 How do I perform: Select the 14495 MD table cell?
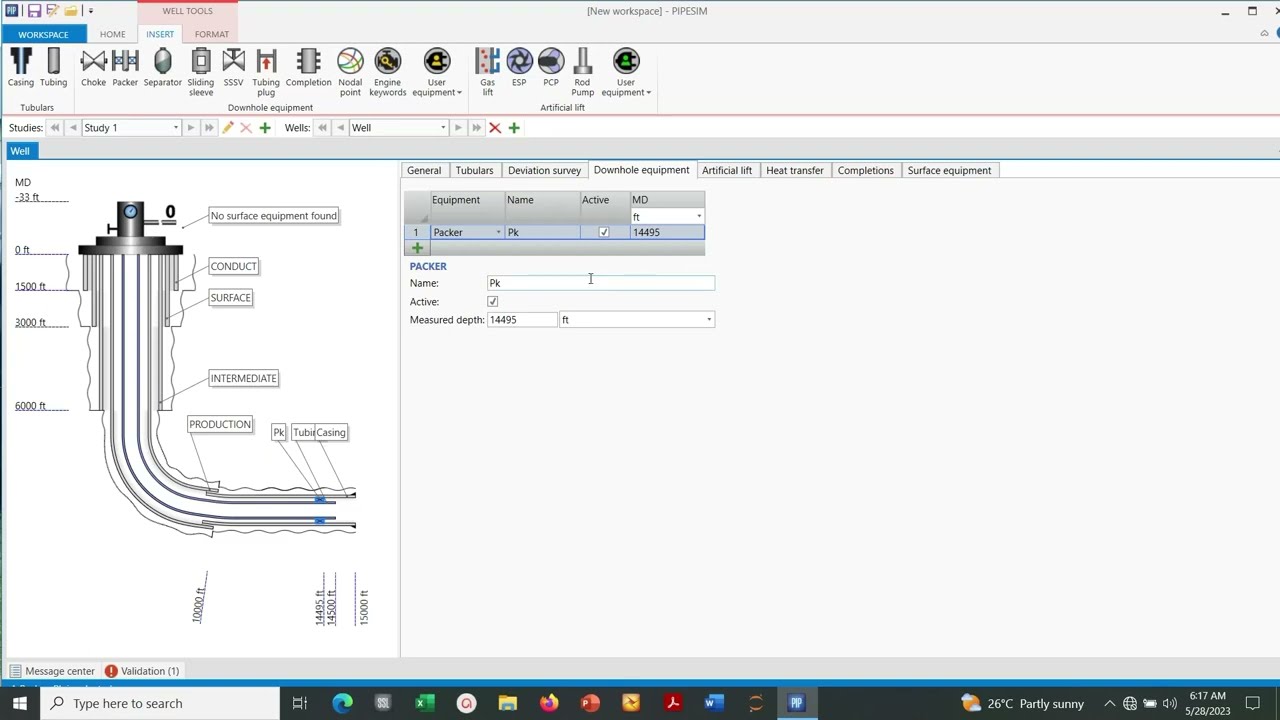pos(667,232)
